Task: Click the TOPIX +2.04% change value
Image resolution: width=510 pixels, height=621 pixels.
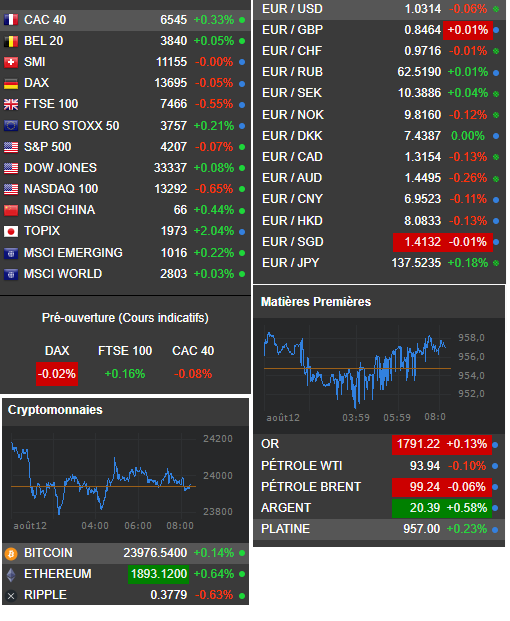Action: pos(214,231)
